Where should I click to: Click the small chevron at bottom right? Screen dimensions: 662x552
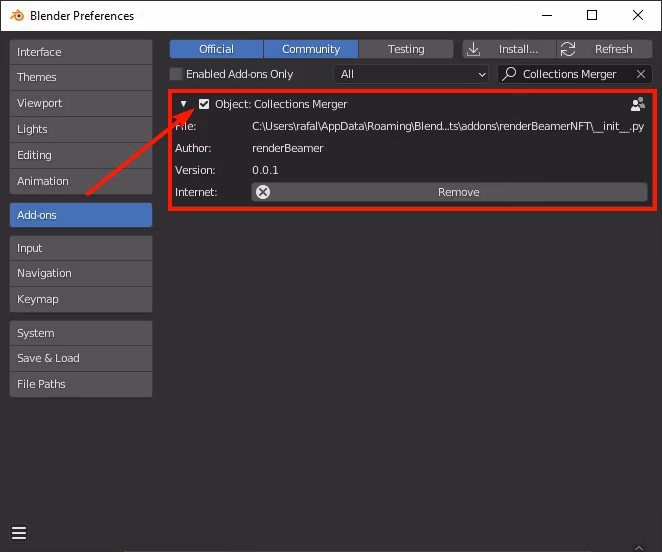(x=639, y=547)
